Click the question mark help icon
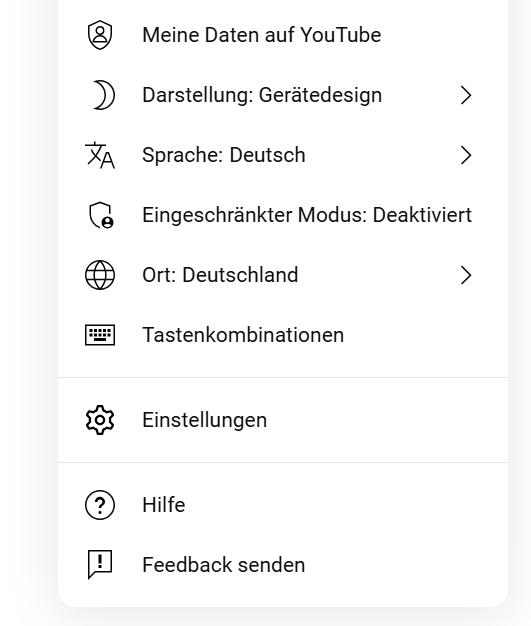Image resolution: width=531 pixels, height=626 pixels. 100,505
